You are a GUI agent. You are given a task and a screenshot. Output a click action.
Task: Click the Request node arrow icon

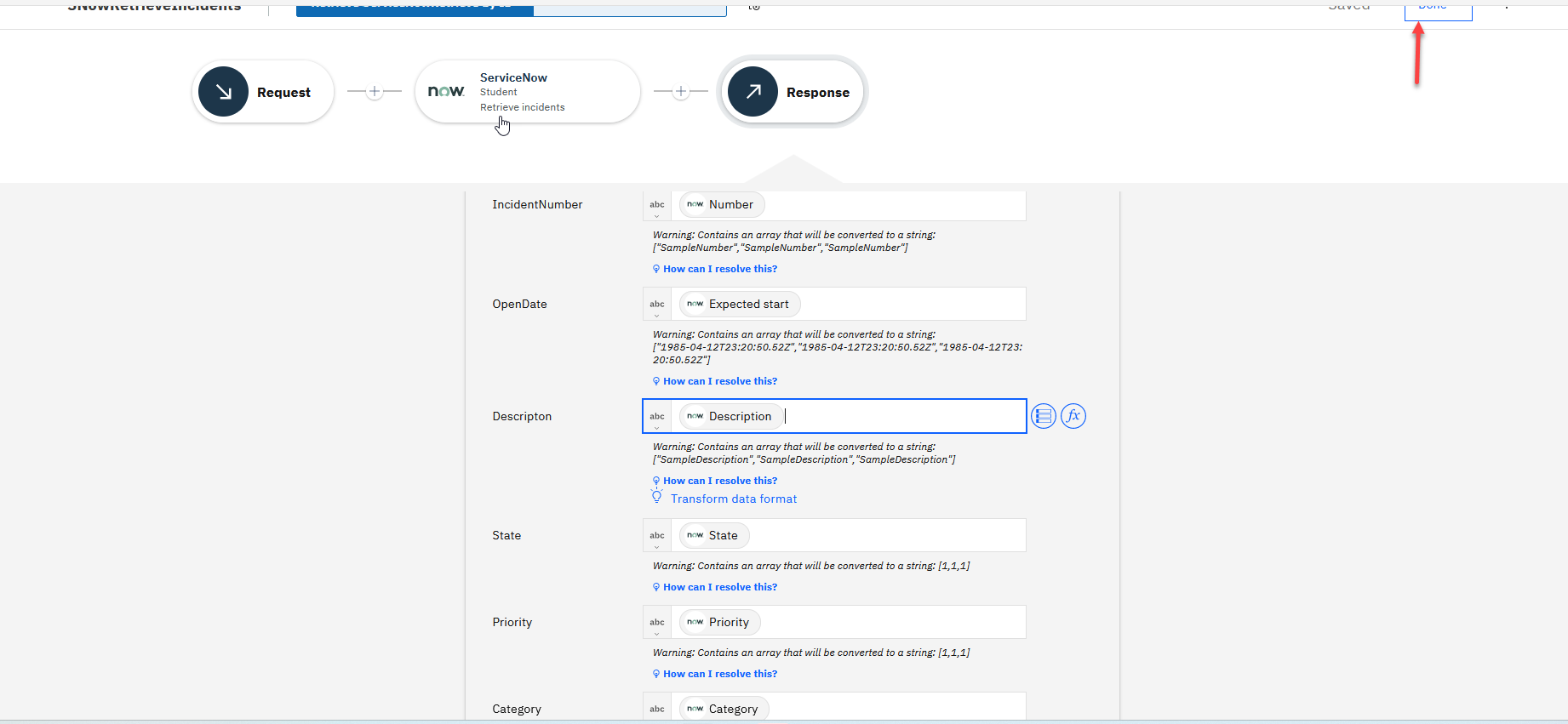[x=223, y=92]
